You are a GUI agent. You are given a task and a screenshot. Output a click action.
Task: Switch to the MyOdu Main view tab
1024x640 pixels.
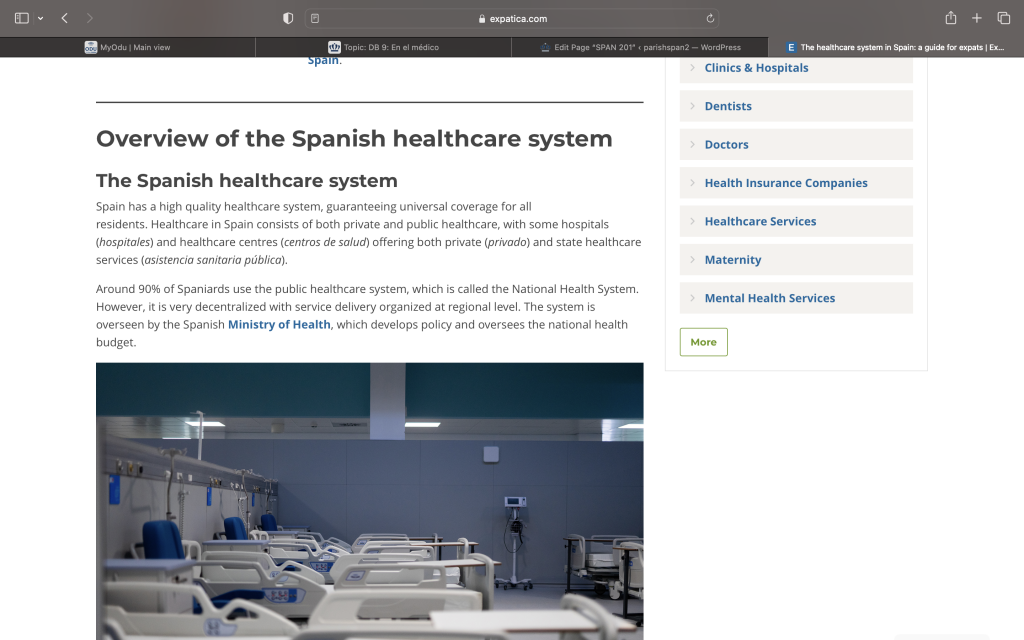point(127,47)
